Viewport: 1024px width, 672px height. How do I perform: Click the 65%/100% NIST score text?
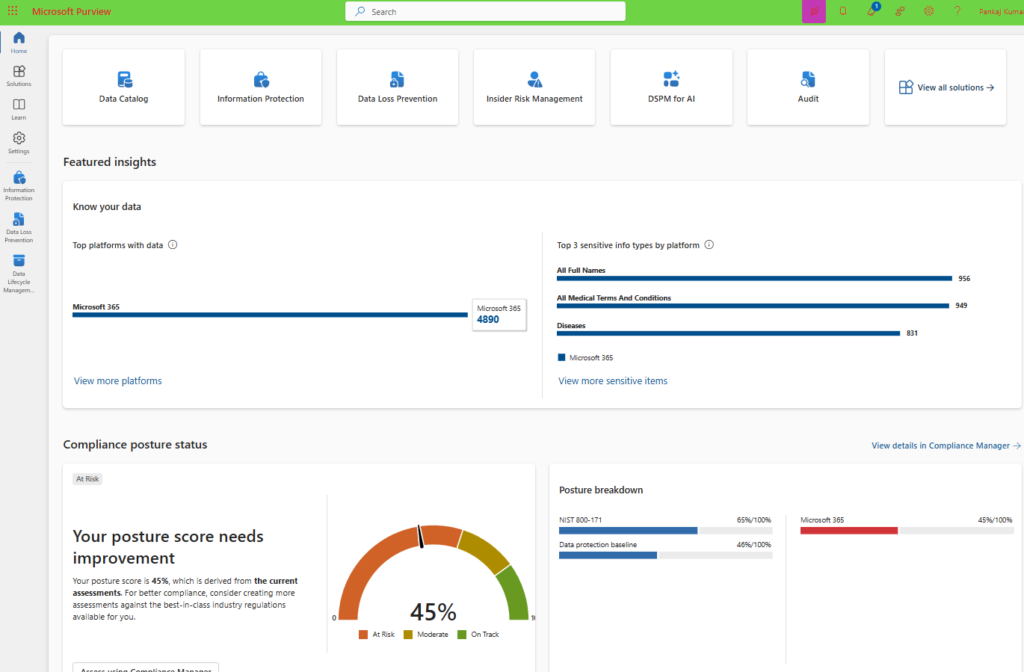point(754,520)
